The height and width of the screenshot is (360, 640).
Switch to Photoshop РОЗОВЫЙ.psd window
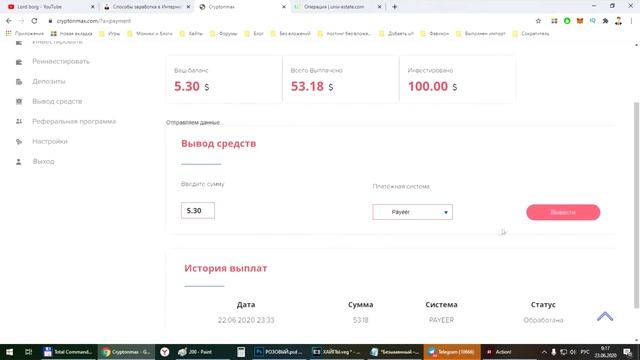click(279, 352)
